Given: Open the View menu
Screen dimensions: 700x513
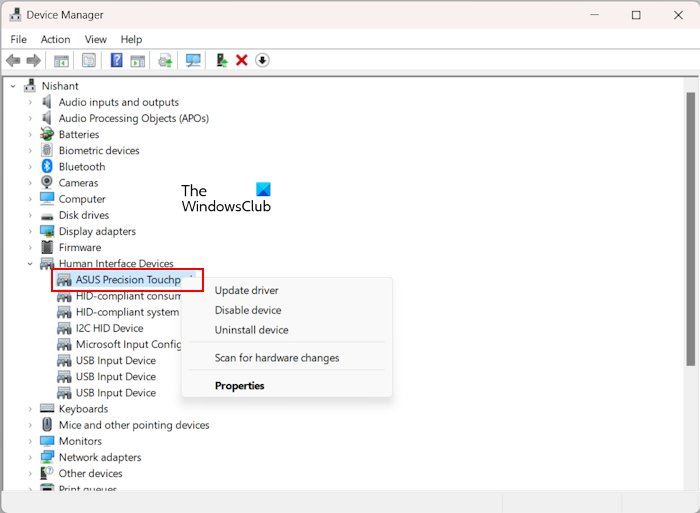Looking at the screenshot, I should click(96, 39).
